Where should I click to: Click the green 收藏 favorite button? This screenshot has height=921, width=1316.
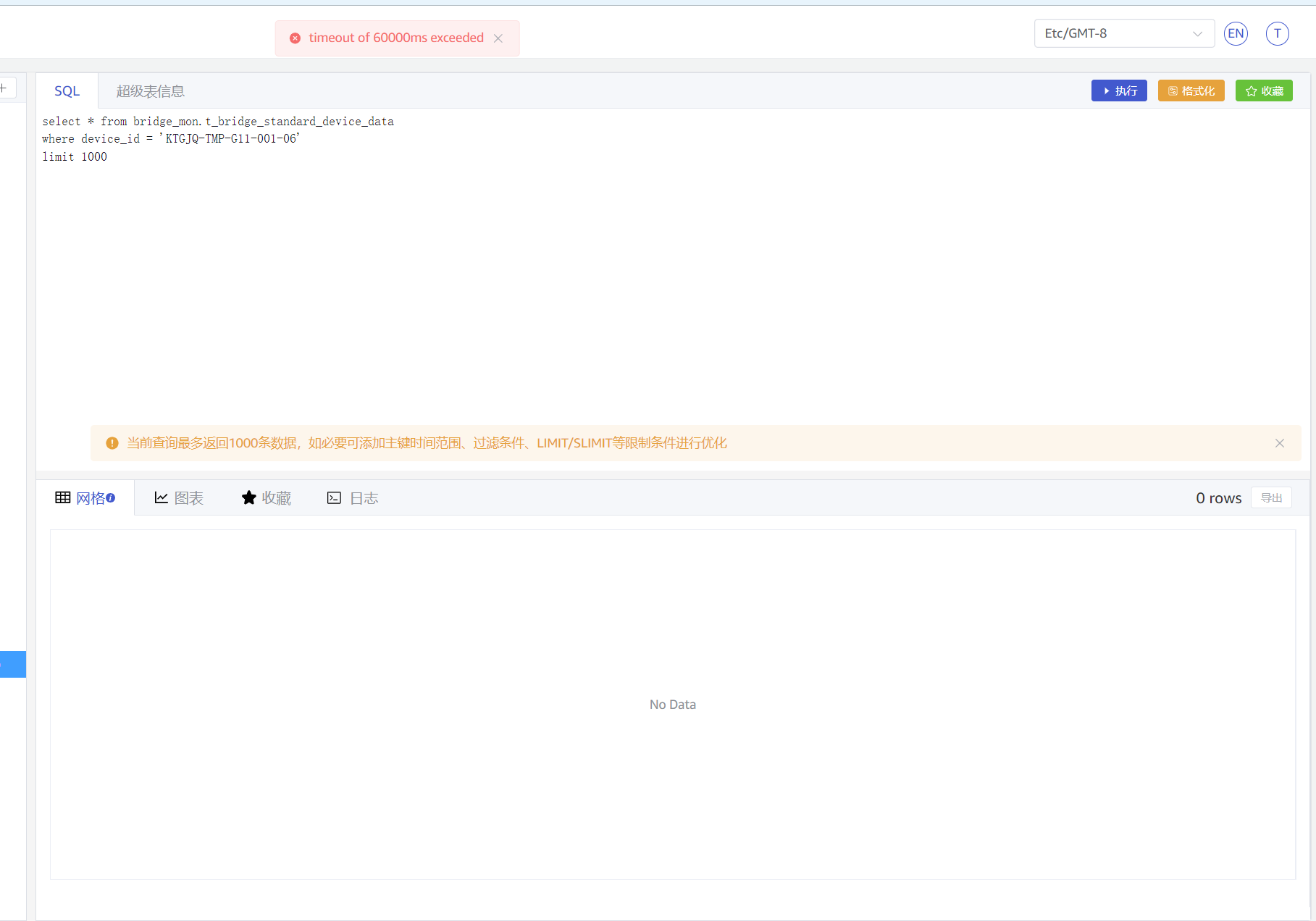1264,91
